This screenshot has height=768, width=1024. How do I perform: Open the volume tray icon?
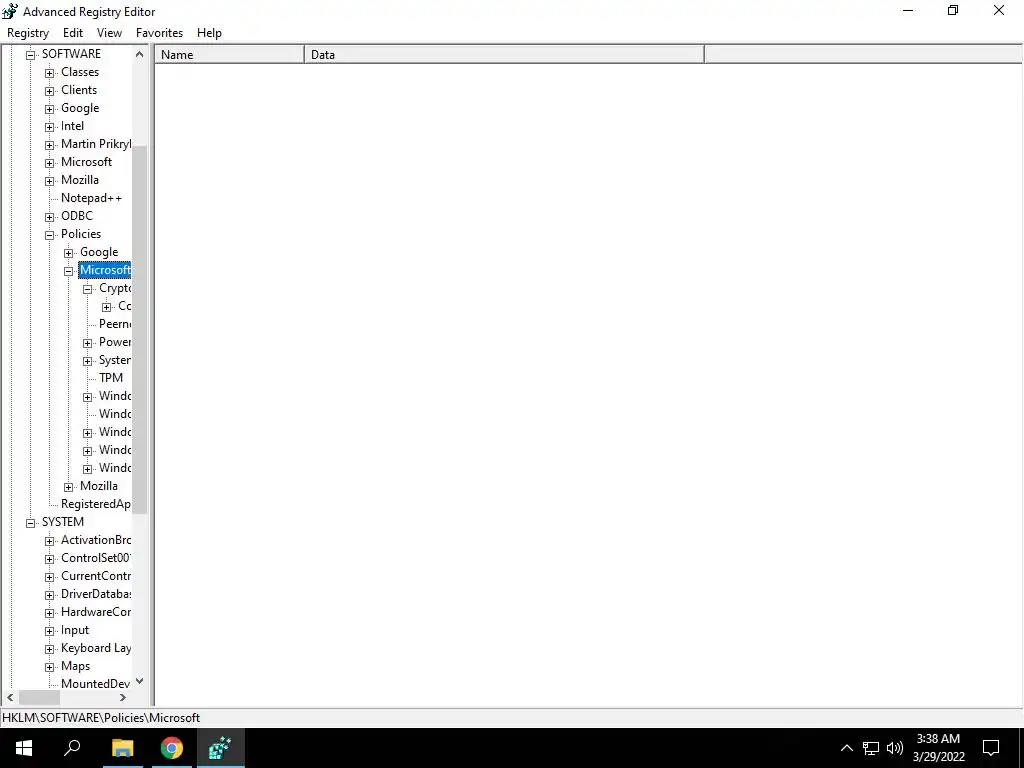coord(895,748)
